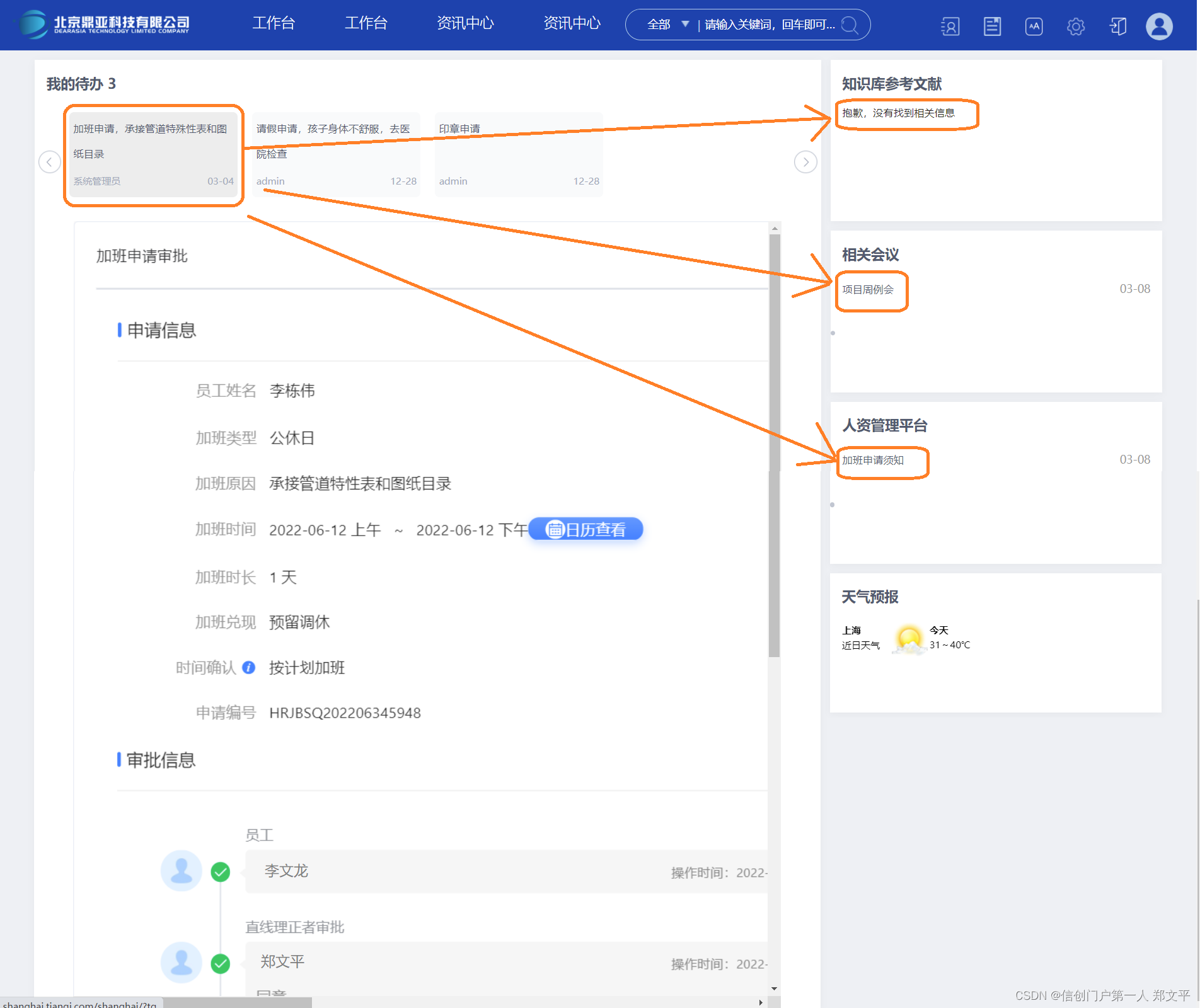
Task: Click the 我的待办 3 heading
Action: click(x=81, y=84)
